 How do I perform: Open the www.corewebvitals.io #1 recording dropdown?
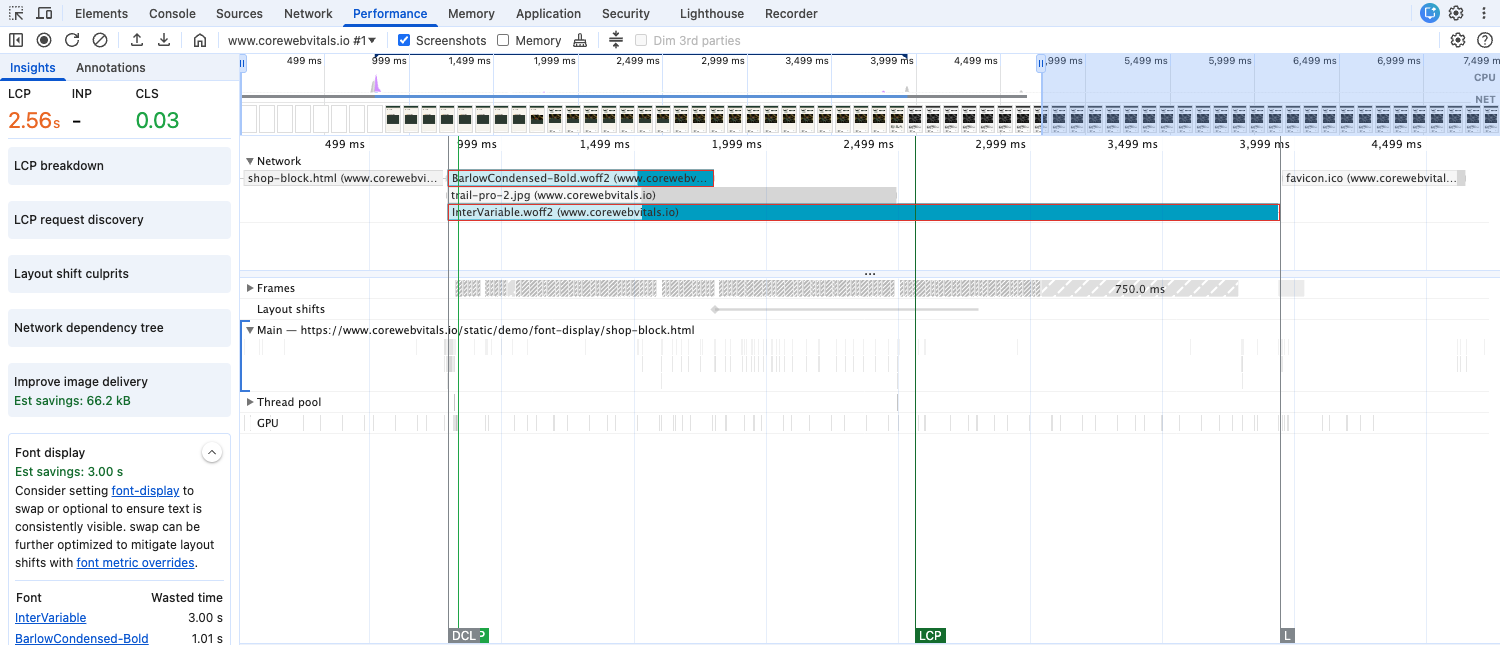click(x=302, y=40)
